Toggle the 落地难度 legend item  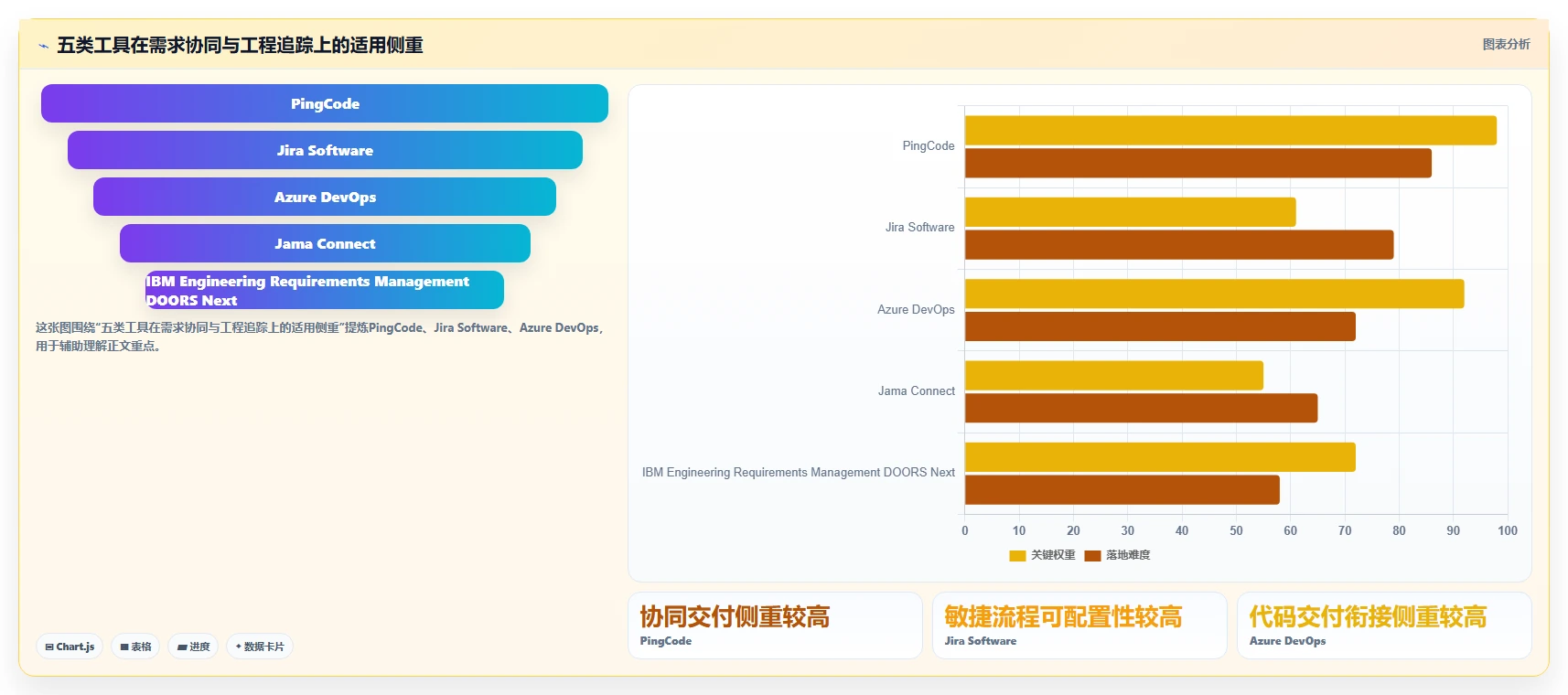[x=1117, y=555]
